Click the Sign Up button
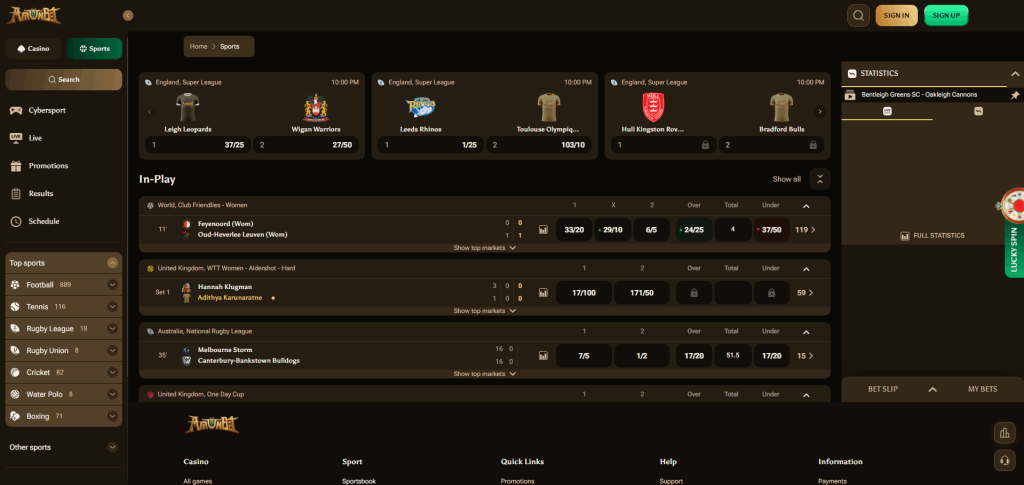Image resolution: width=1024 pixels, height=485 pixels. tap(946, 16)
